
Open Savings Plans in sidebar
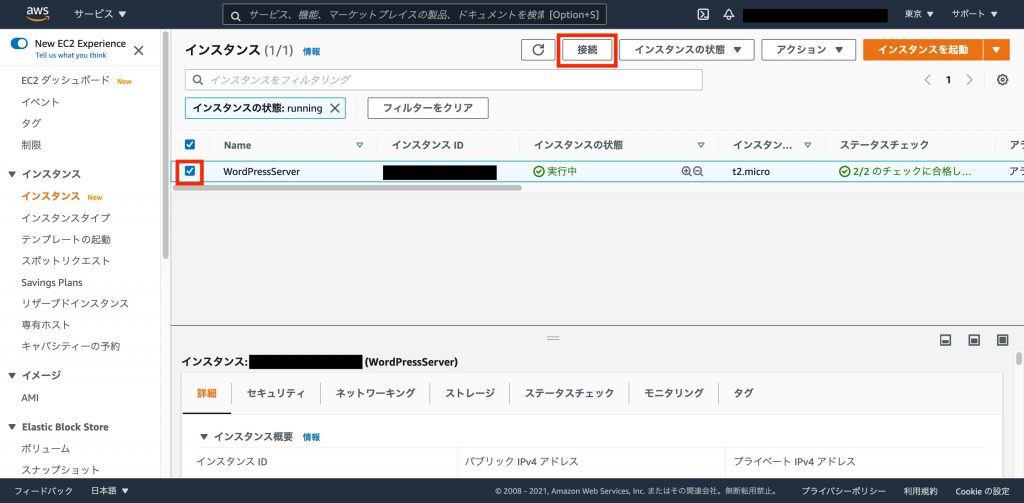coord(52,283)
